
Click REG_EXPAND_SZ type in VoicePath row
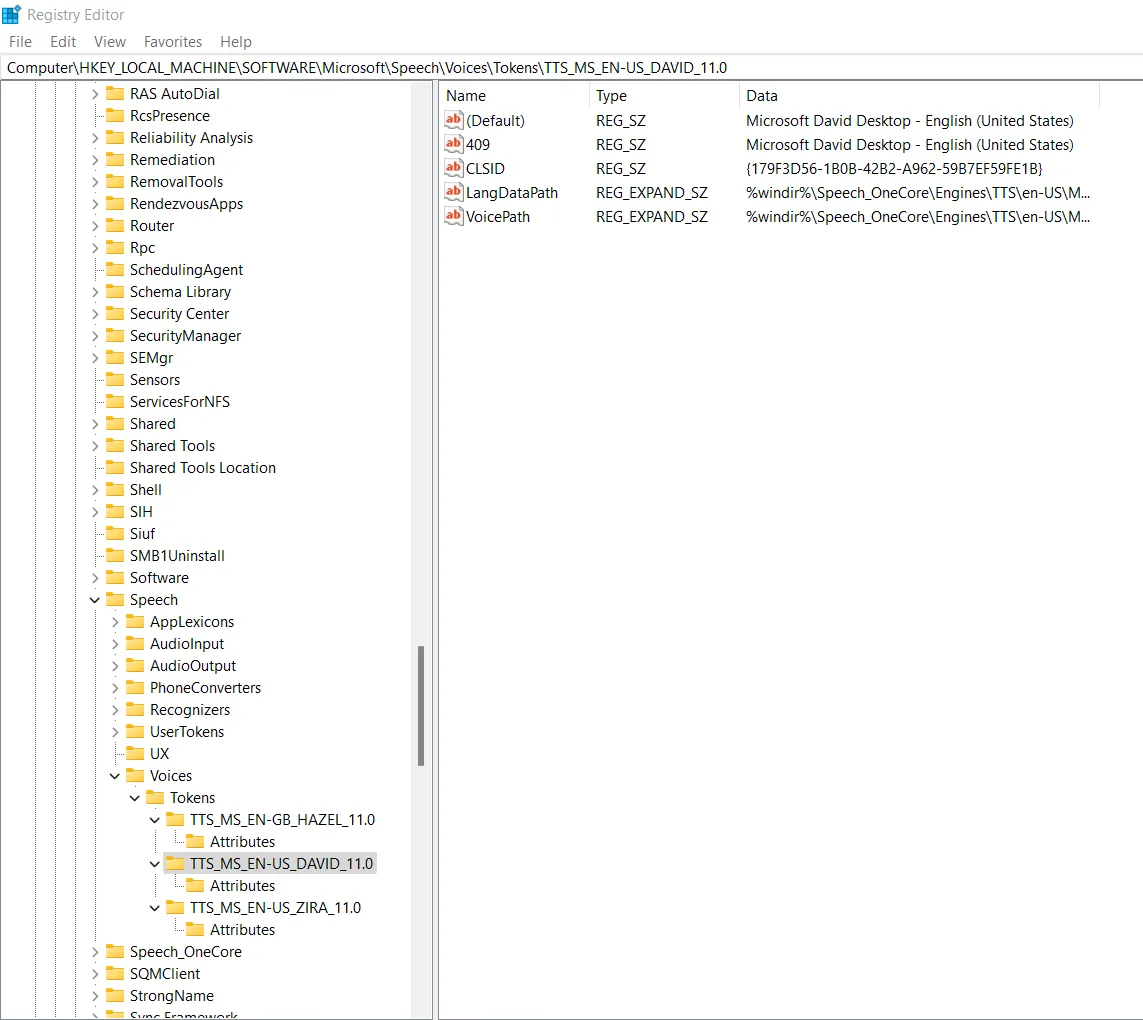tap(651, 217)
